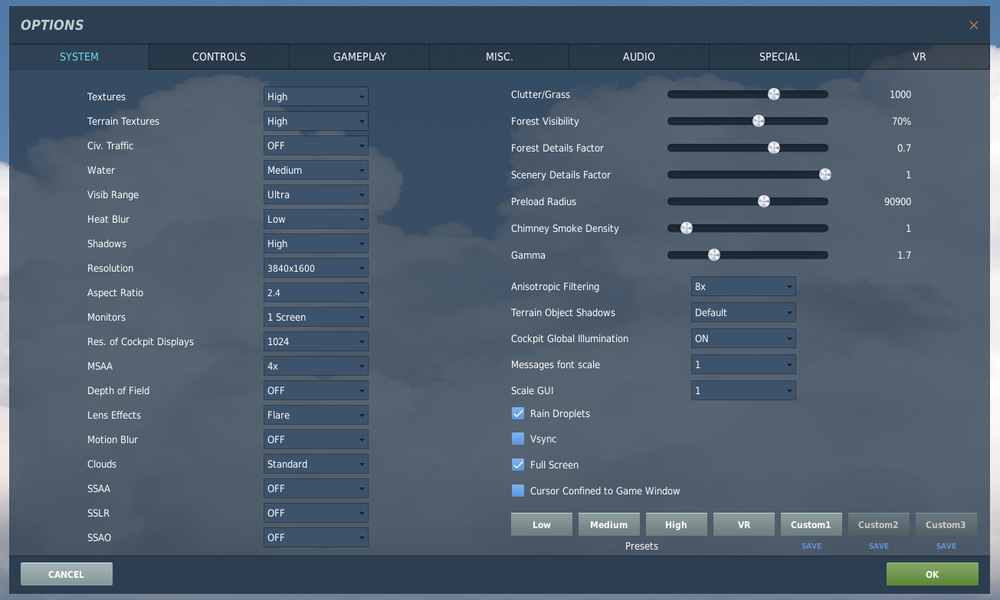Screen dimensions: 1000x600
Task: Apply the High graphics preset
Action: [x=676, y=523]
